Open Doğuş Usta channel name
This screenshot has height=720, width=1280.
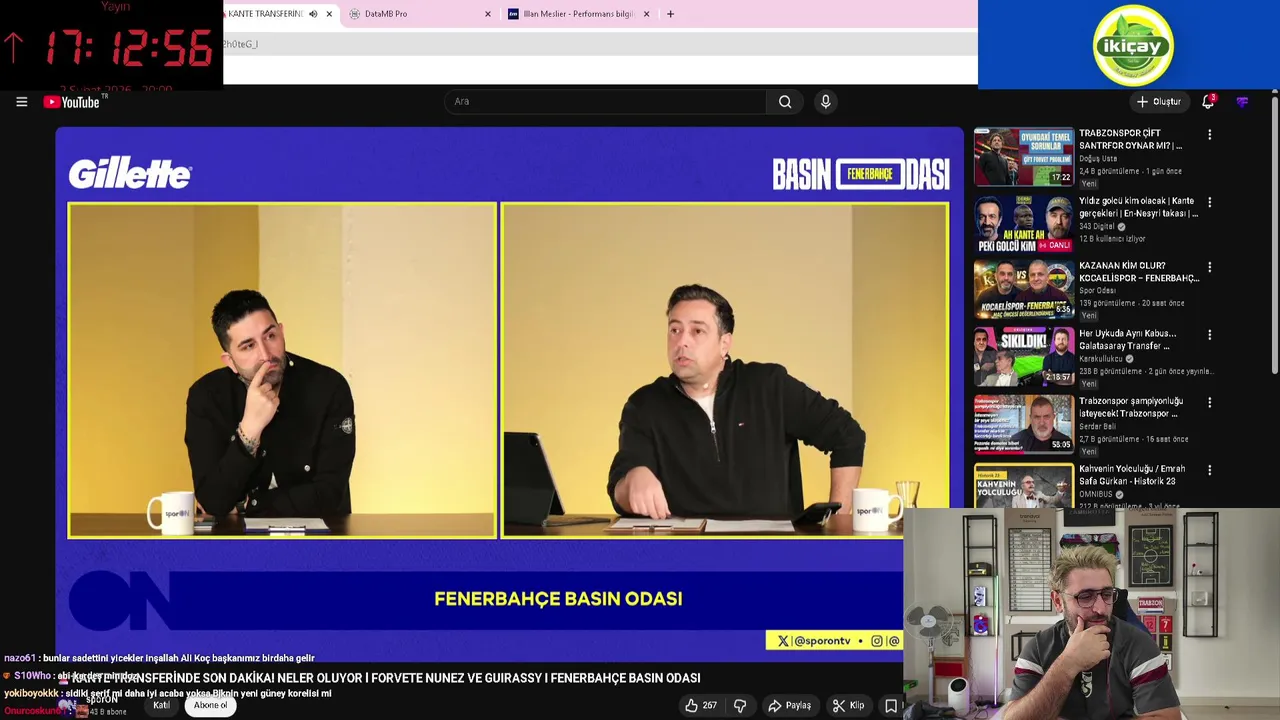click(x=1098, y=159)
